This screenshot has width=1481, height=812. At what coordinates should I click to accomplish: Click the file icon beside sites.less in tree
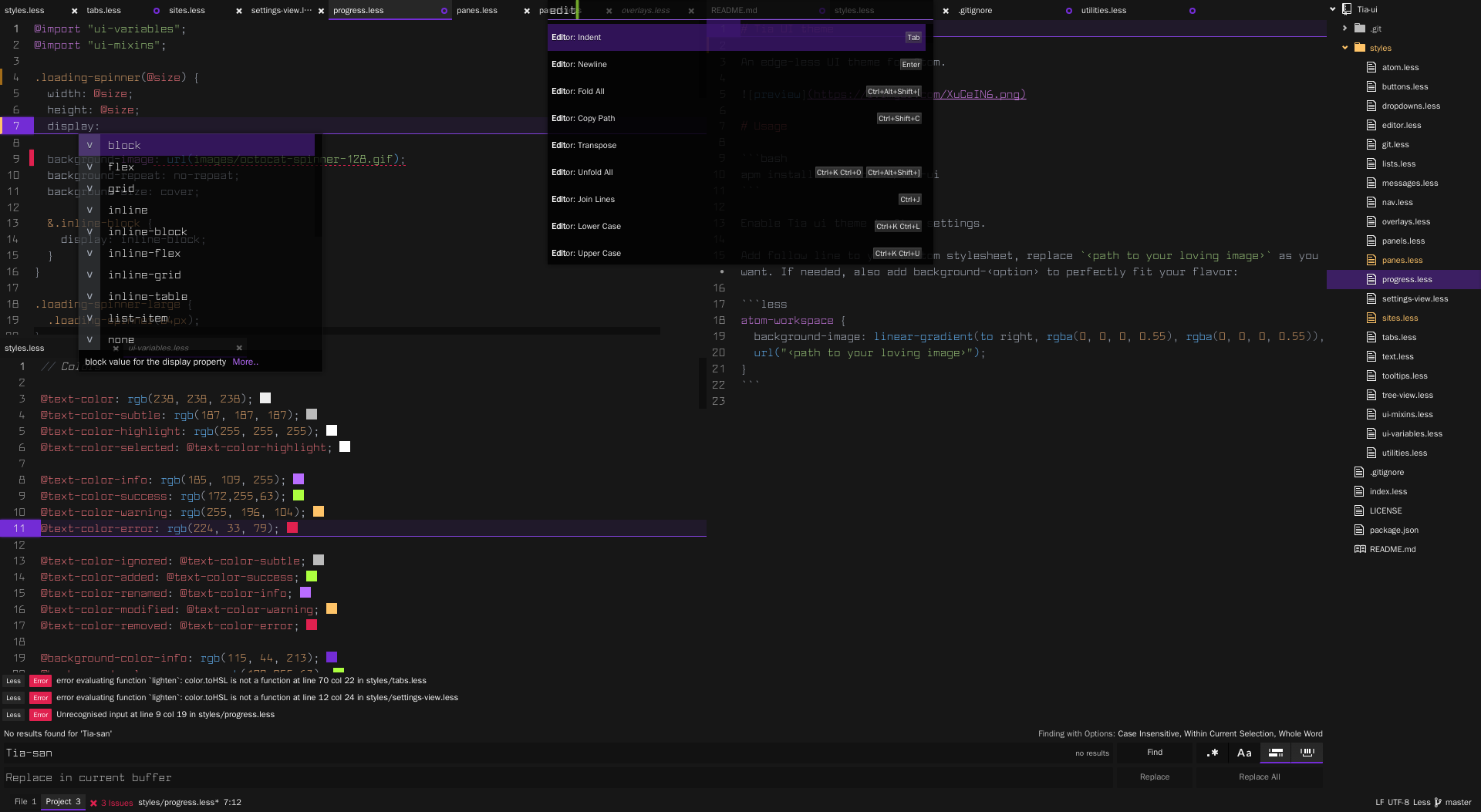pos(1371,318)
